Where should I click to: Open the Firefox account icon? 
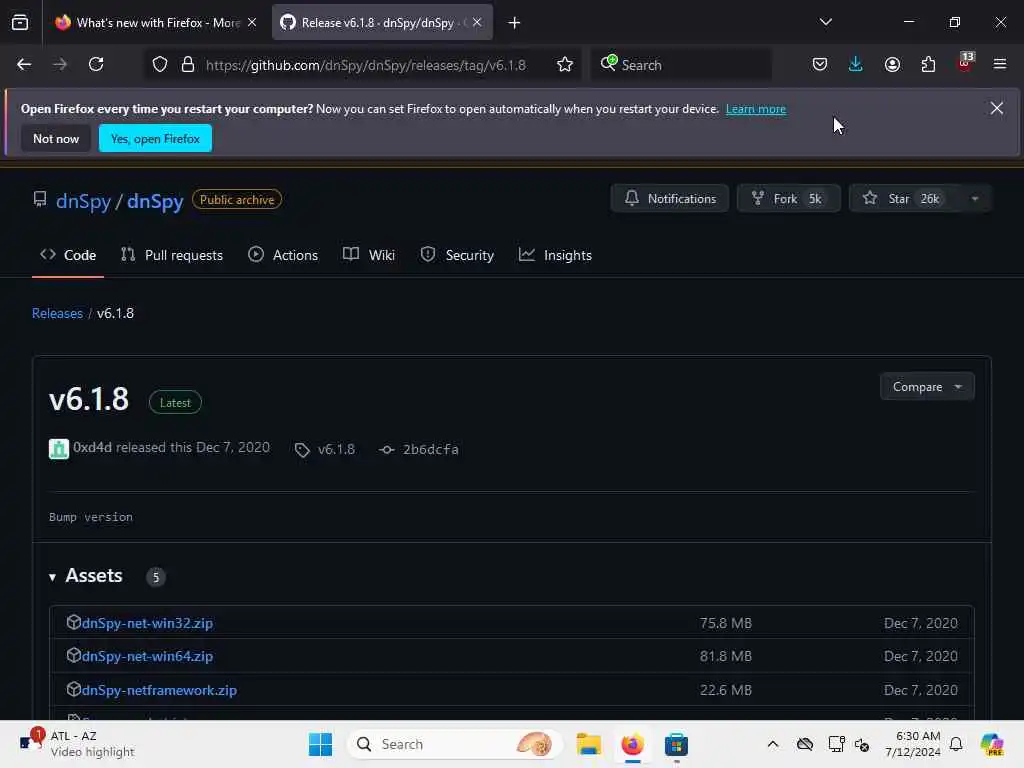892,64
